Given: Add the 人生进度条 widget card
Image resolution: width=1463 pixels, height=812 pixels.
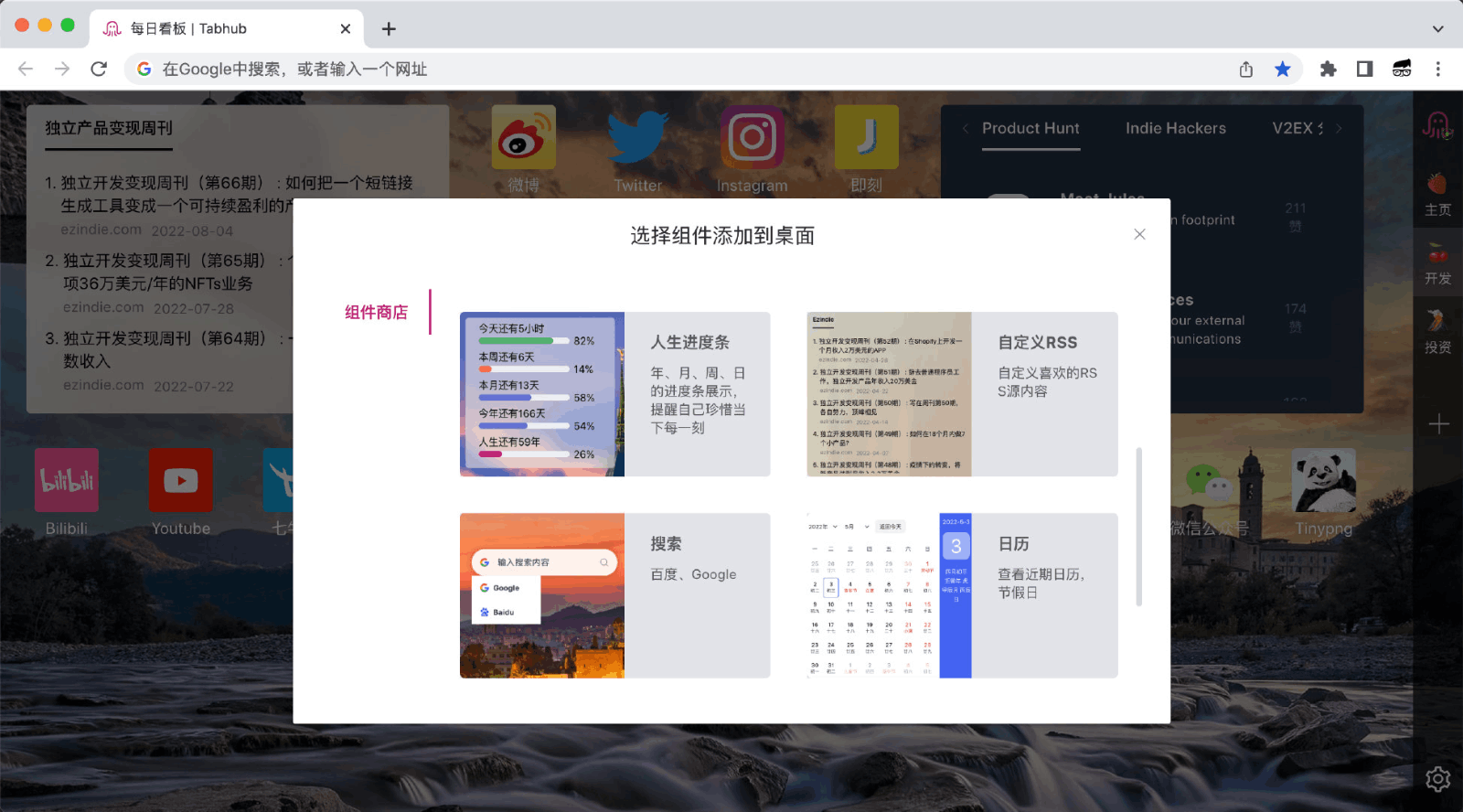Looking at the screenshot, I should (614, 394).
